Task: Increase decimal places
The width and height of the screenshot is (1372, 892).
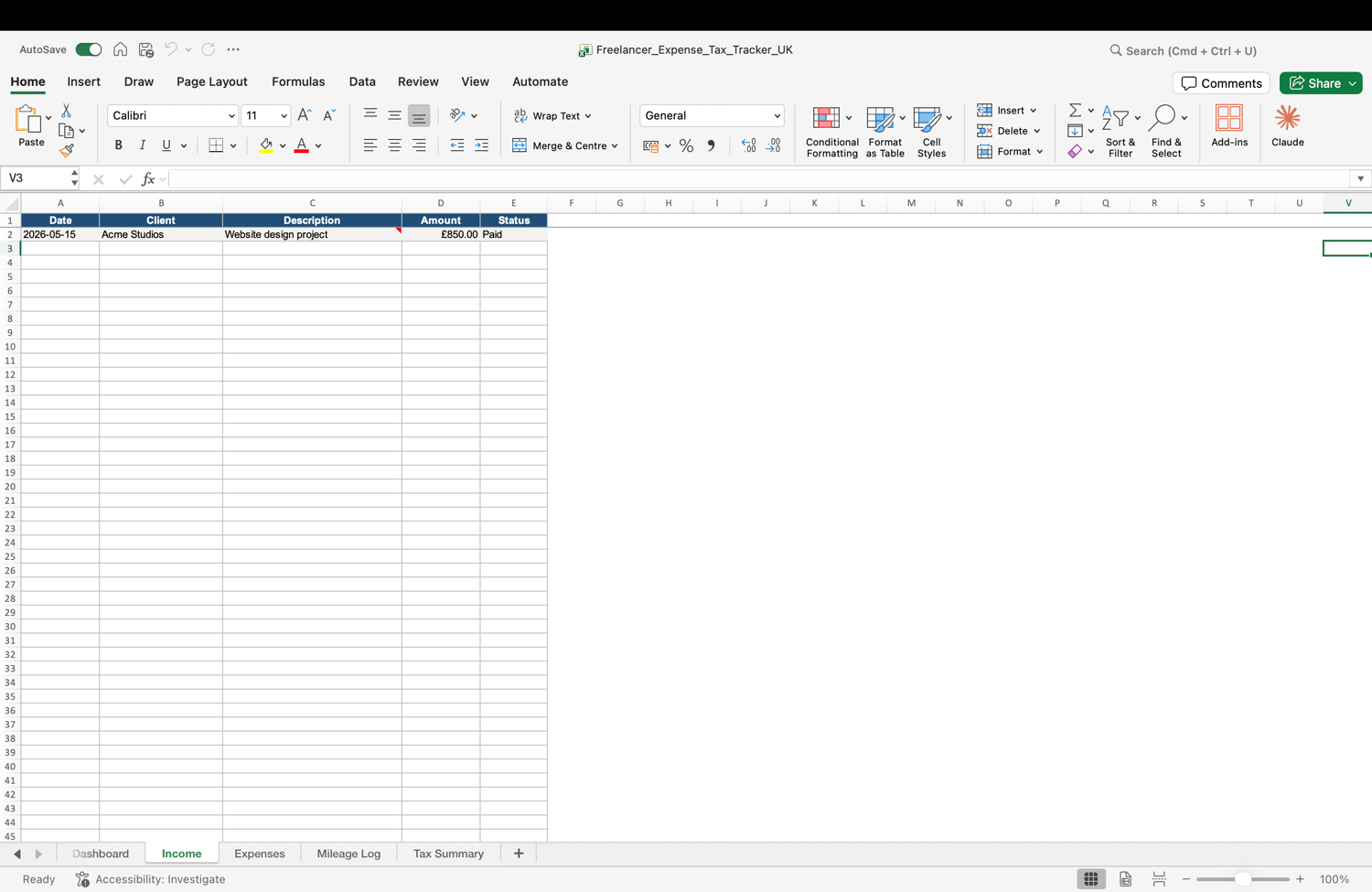Action: click(x=748, y=145)
